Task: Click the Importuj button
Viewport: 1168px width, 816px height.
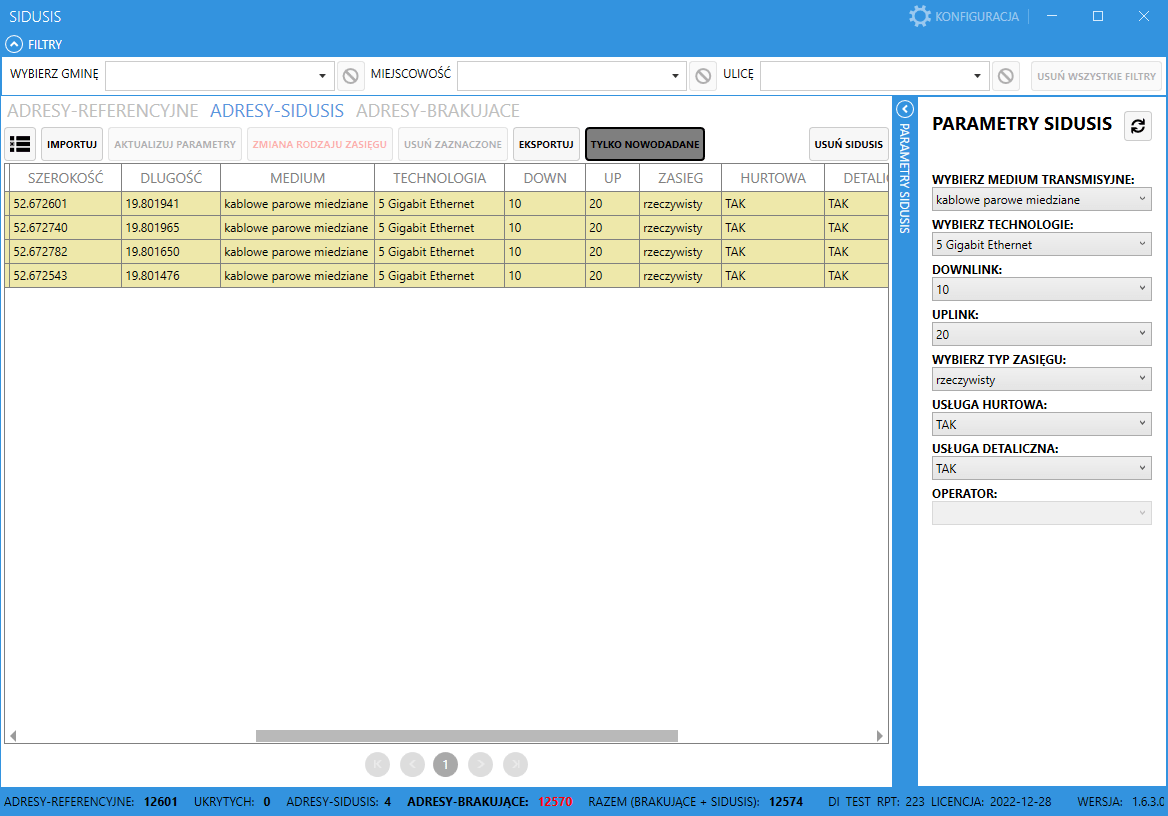Action: click(72, 144)
